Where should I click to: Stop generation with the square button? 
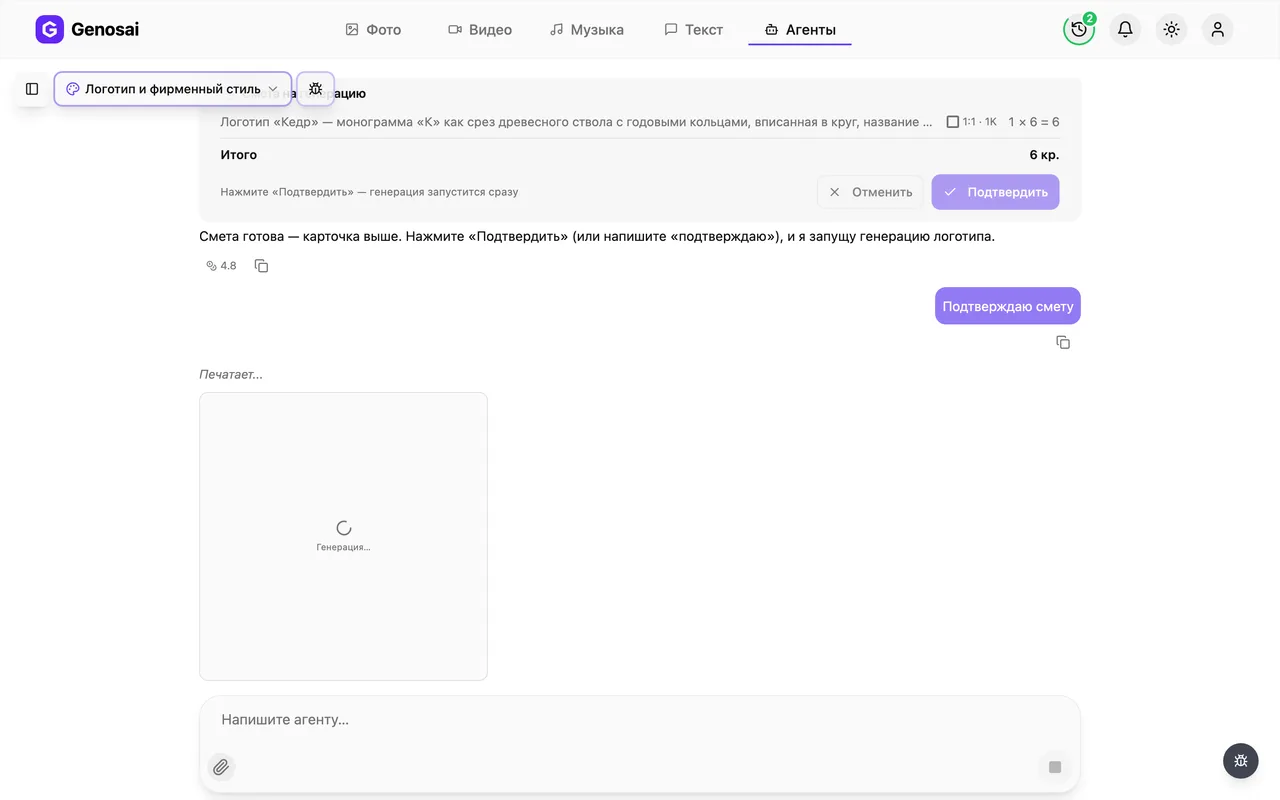point(1054,767)
